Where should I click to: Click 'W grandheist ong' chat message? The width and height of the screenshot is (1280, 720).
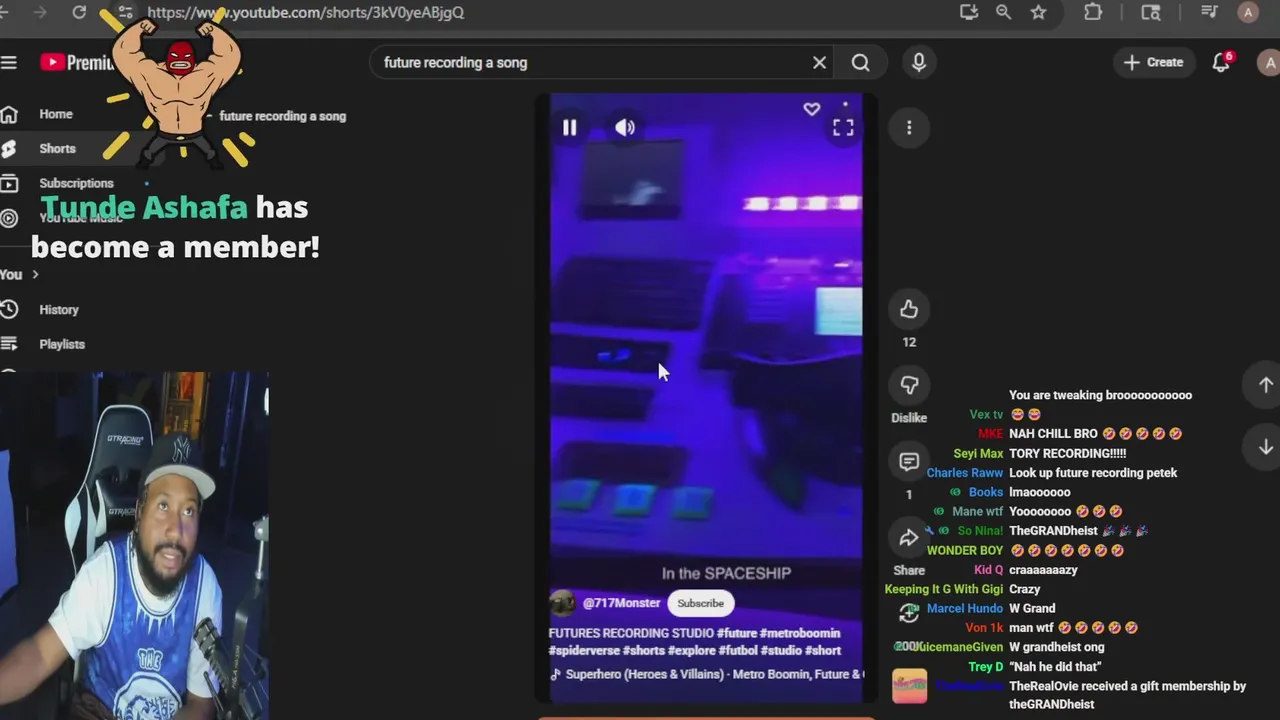tap(1057, 647)
